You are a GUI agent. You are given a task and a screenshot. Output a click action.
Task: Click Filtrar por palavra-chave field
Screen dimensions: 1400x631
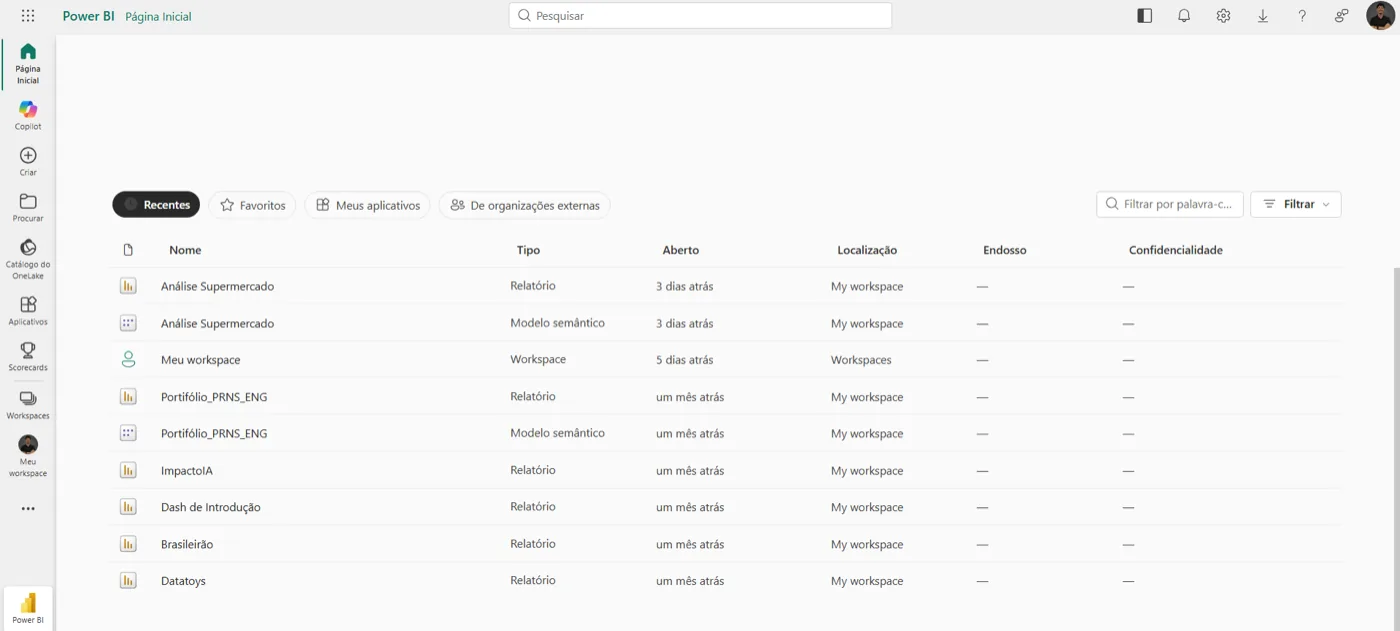tap(1170, 204)
